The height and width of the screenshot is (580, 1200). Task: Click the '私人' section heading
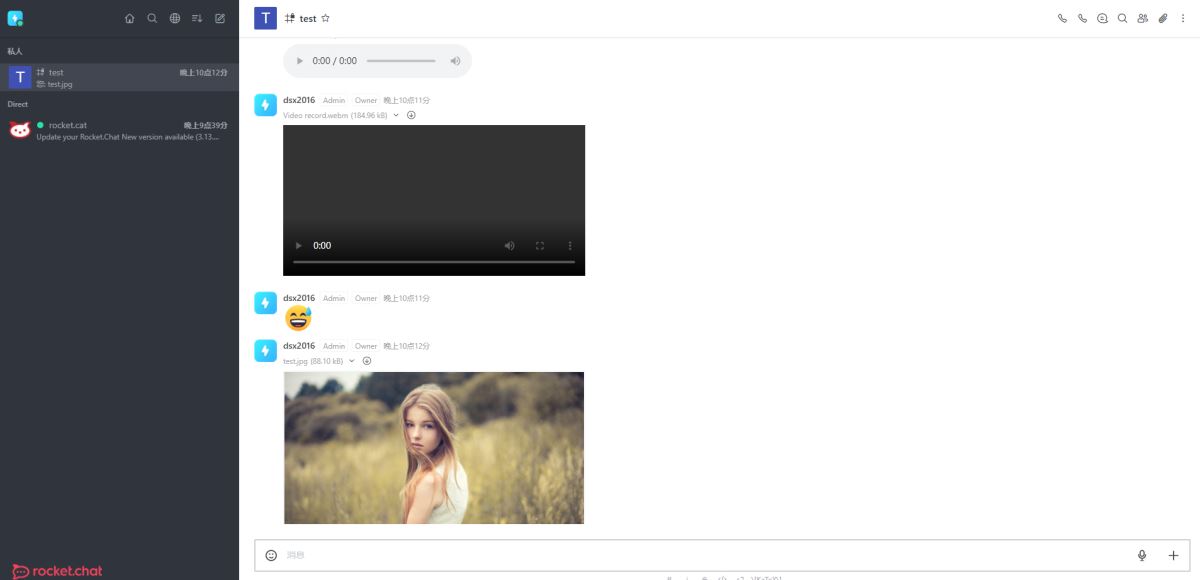pos(14,51)
